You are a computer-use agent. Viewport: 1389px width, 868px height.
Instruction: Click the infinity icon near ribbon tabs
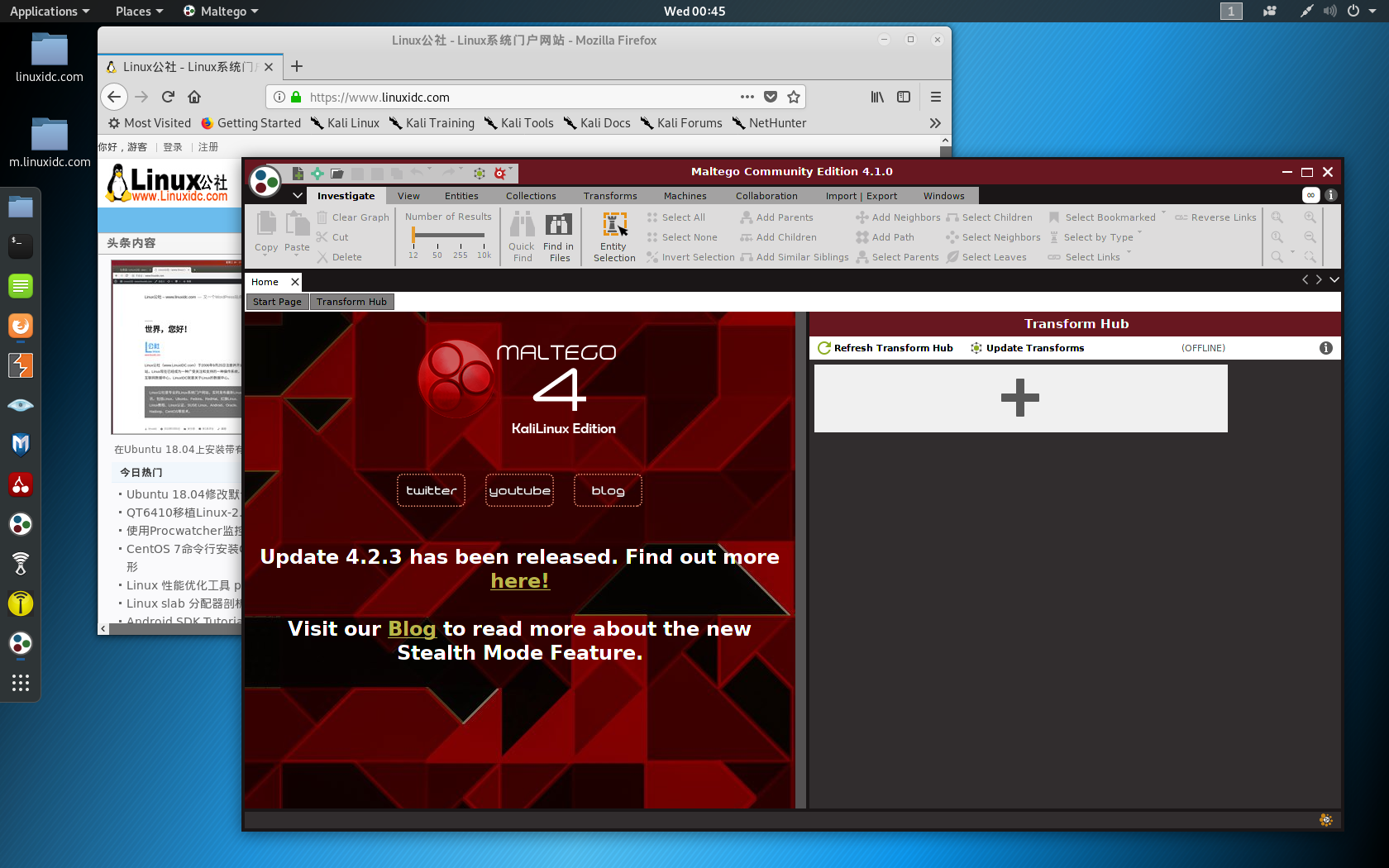pyautogui.click(x=1310, y=195)
